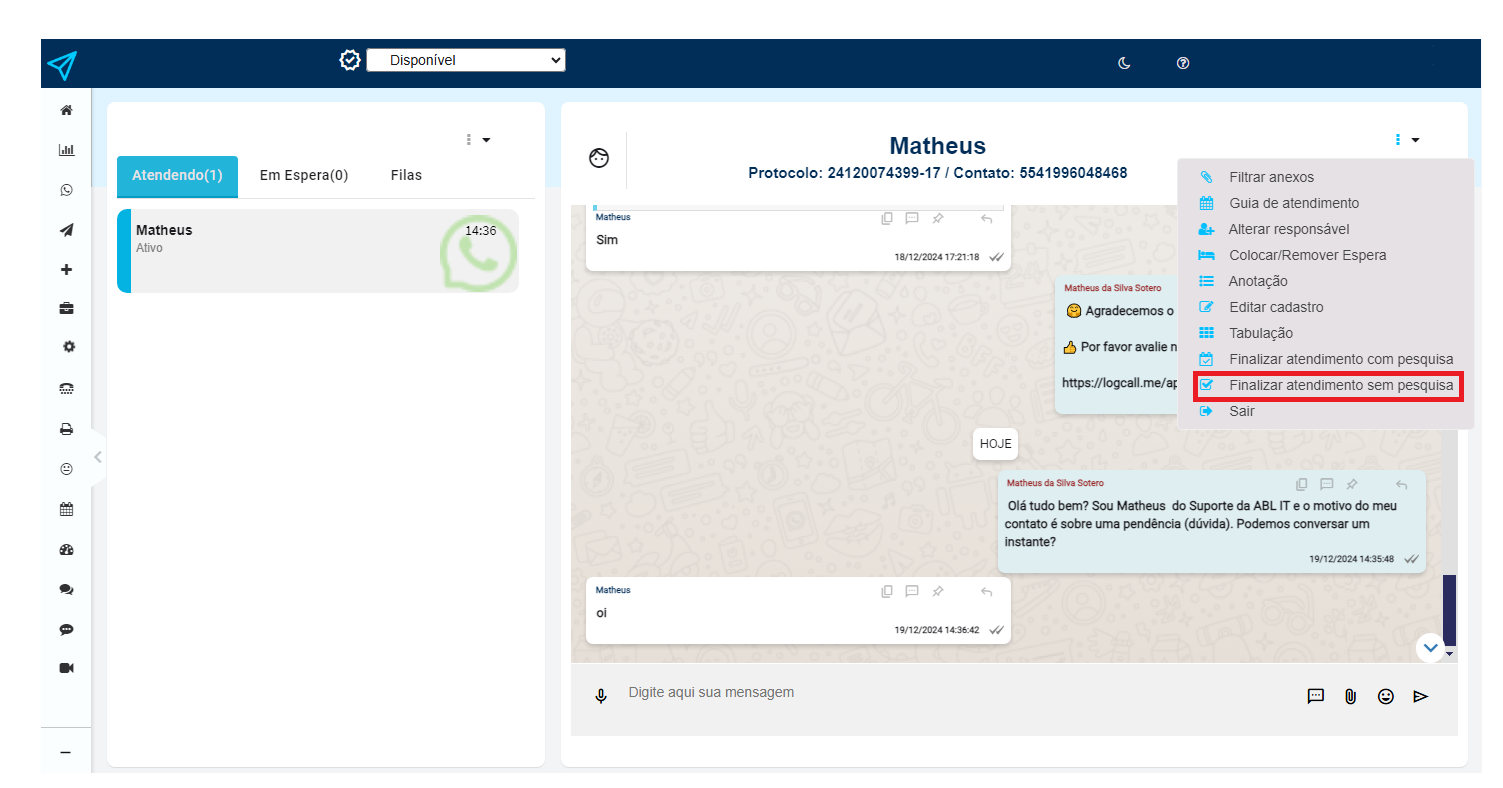The image size is (1503, 788).
Task: Click the single chat bubble sidebar icon
Action: coord(67,630)
